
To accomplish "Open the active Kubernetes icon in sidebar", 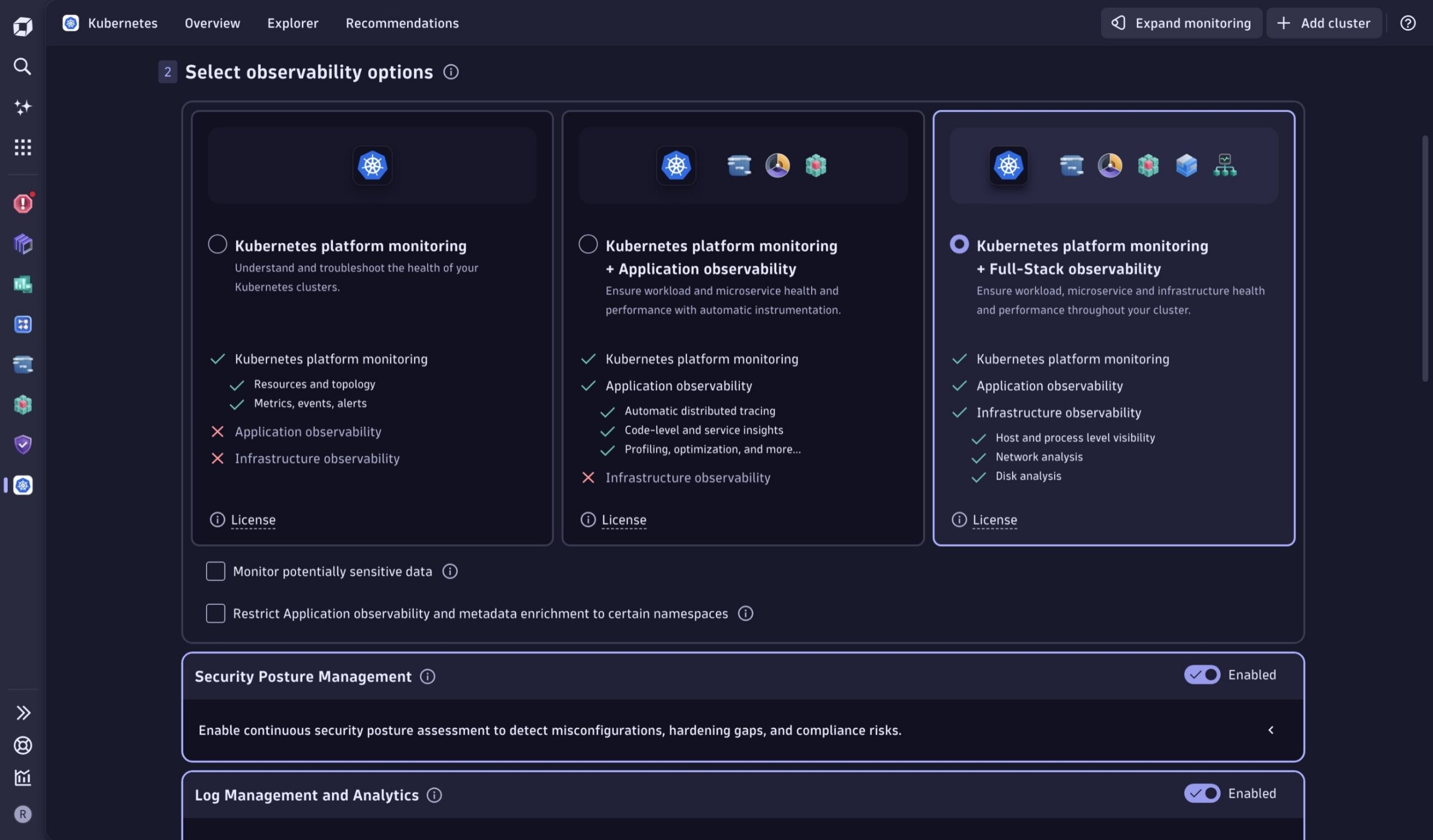I will click(23, 485).
